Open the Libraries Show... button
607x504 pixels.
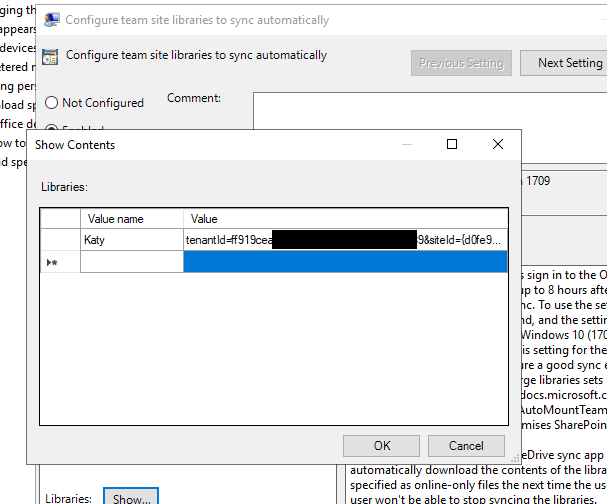tap(132, 497)
